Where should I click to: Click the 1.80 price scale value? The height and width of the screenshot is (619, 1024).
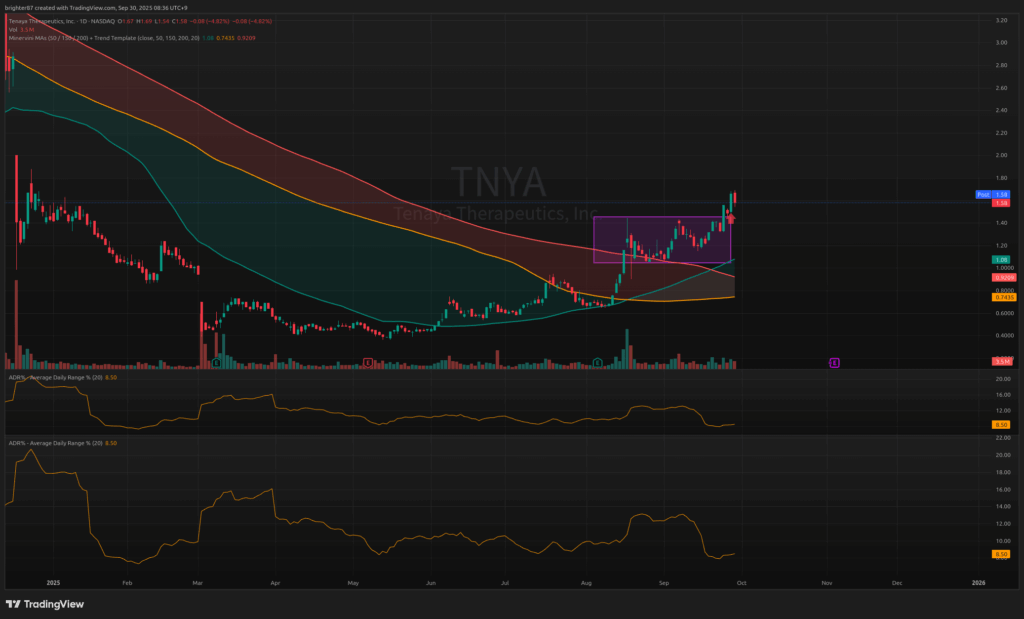(x=1001, y=178)
